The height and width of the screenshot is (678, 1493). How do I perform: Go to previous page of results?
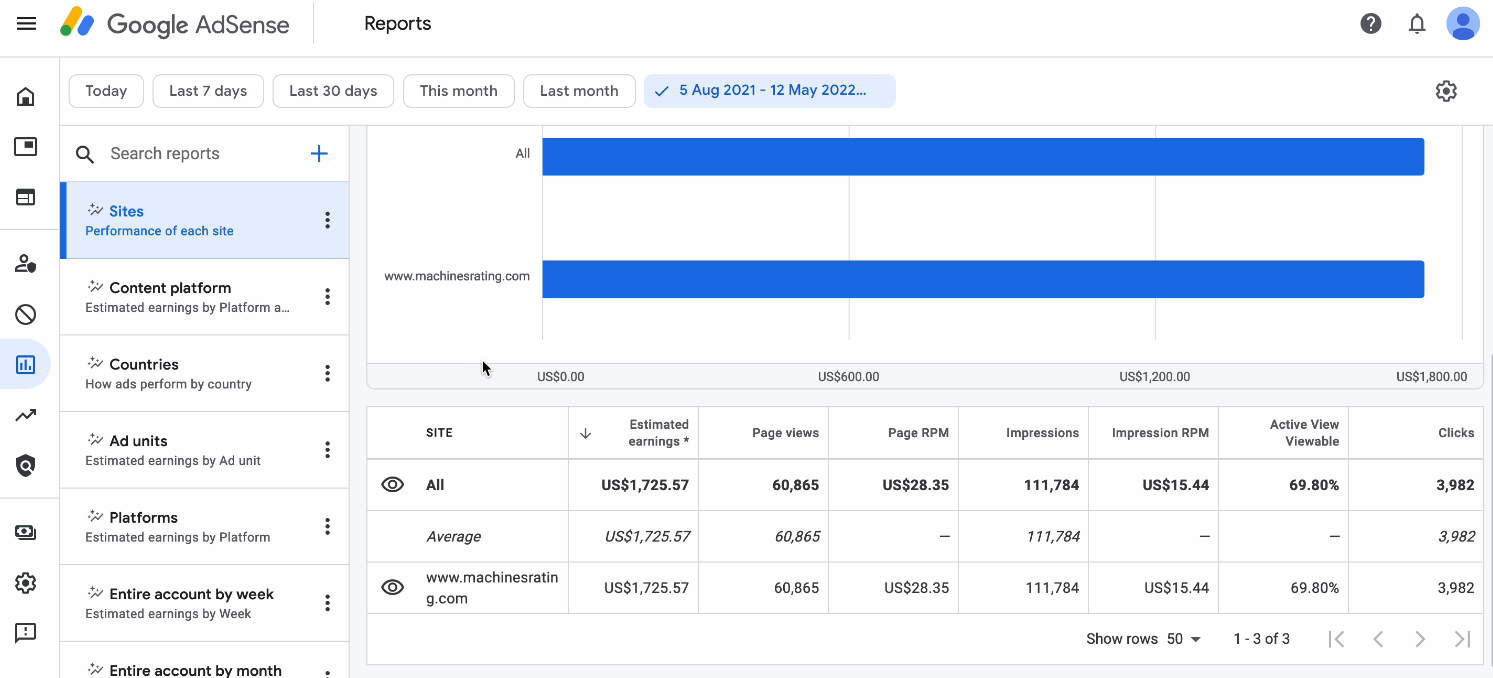click(x=1378, y=639)
